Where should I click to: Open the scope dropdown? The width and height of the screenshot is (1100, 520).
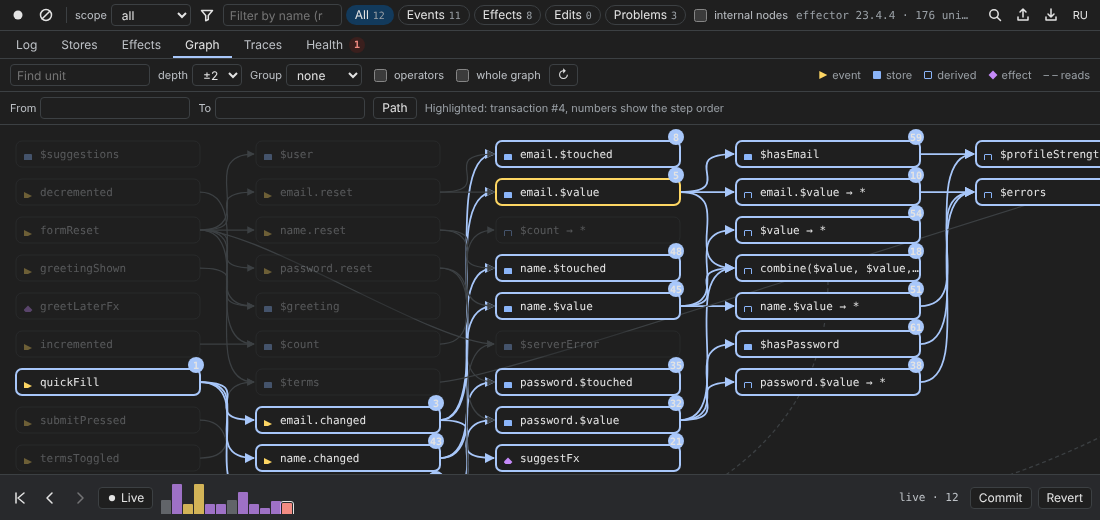(151, 15)
